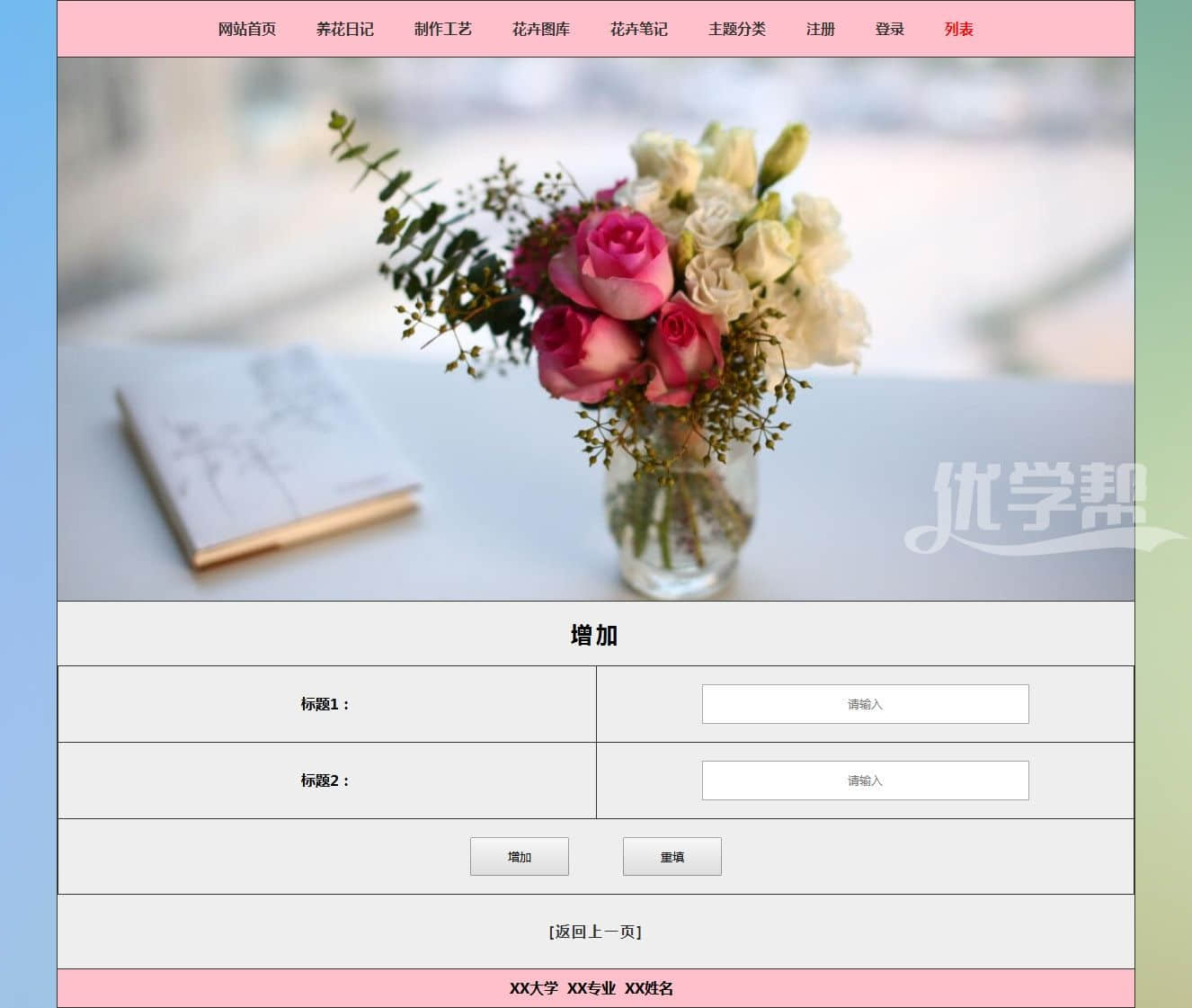Click the footer text XX大学 XX专业 XX姓名
1192x1008 pixels.
click(592, 988)
